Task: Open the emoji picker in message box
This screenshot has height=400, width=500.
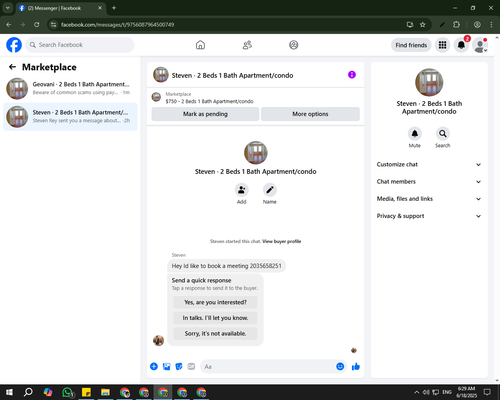Action: click(x=340, y=367)
